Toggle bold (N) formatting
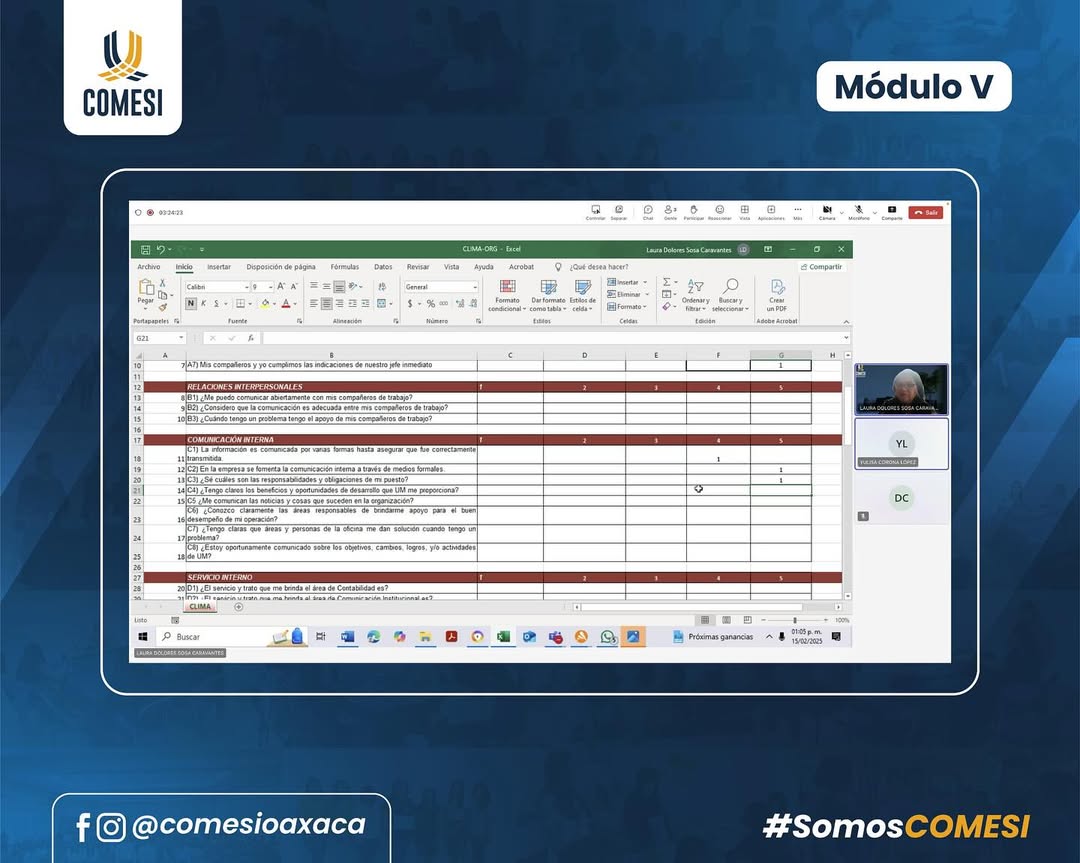 (x=191, y=304)
